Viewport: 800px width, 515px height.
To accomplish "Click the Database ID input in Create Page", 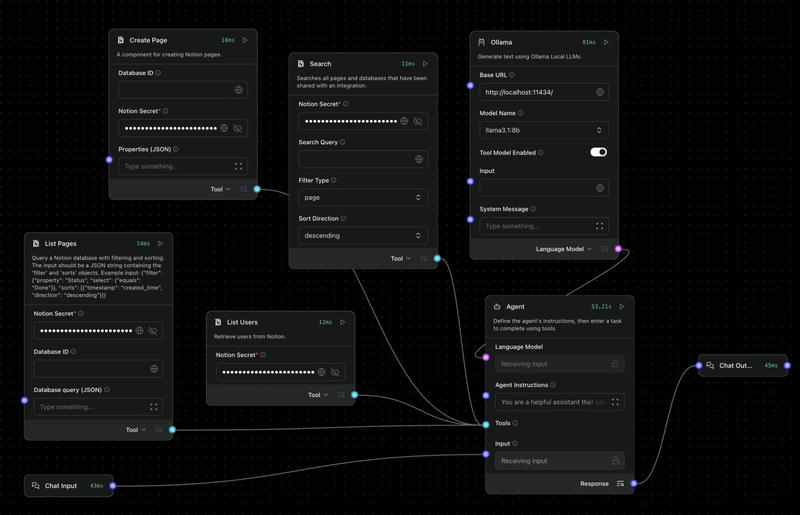I will [183, 90].
